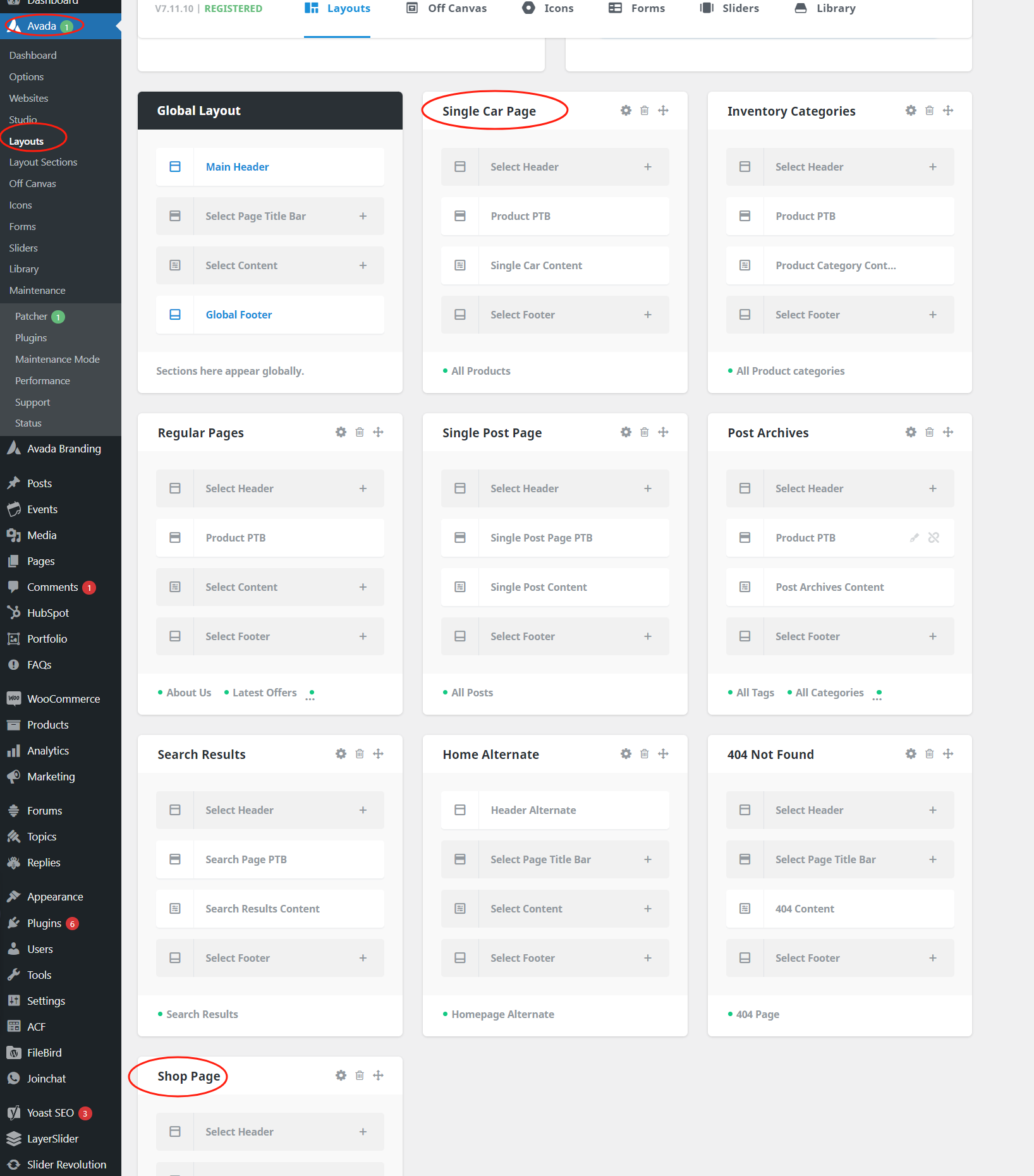Delete the Regular Pages layout via trash icon
The width and height of the screenshot is (1034, 1176).
359,432
